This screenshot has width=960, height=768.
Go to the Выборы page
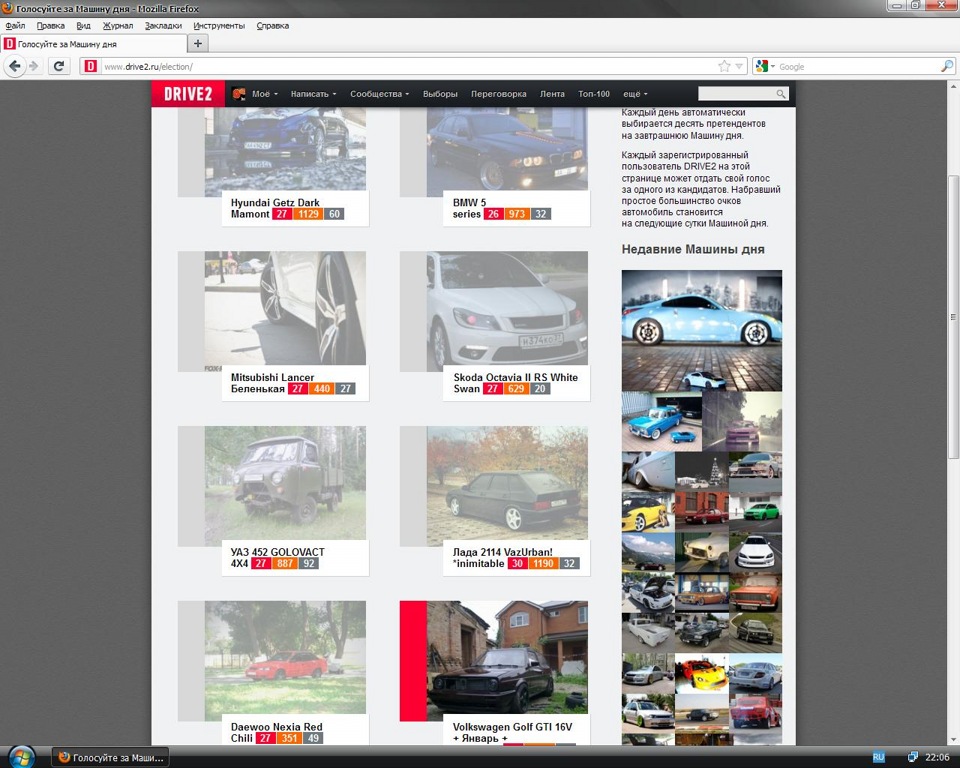point(440,94)
